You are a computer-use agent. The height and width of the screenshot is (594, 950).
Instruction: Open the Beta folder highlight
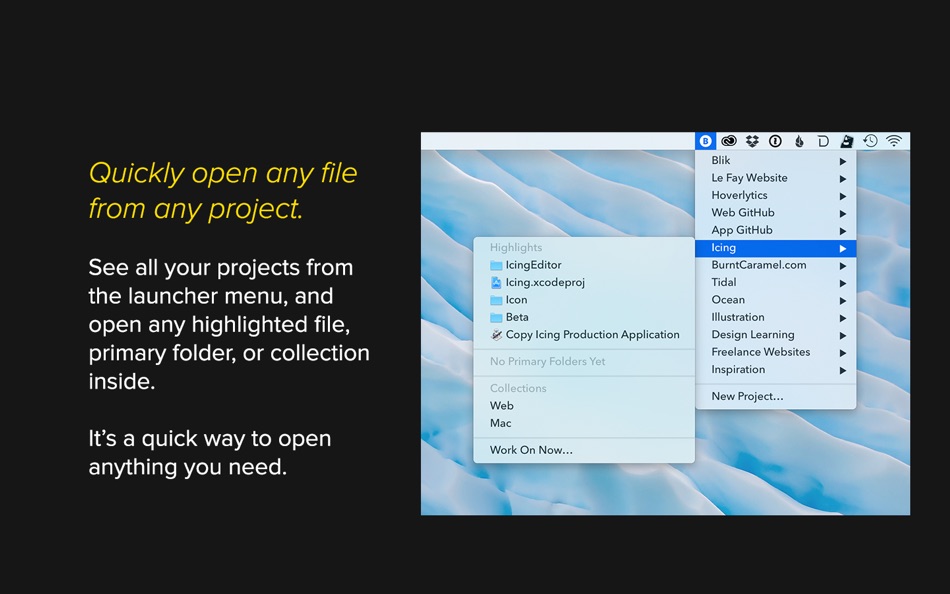click(584, 317)
